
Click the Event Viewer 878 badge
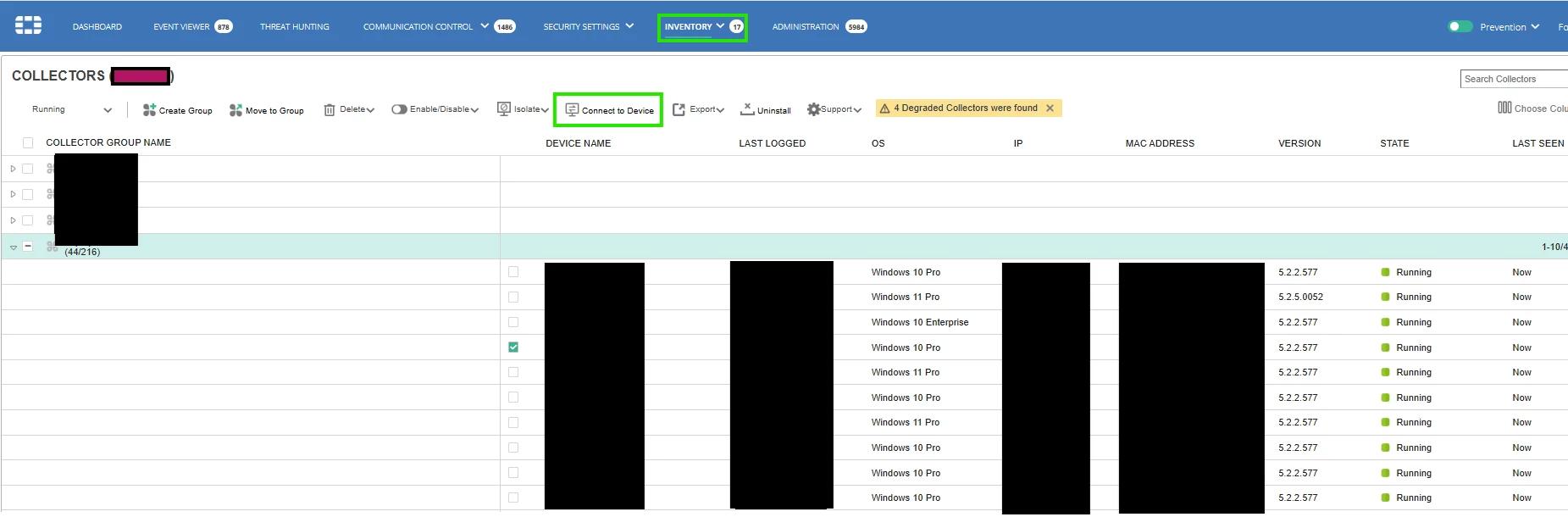(x=224, y=27)
